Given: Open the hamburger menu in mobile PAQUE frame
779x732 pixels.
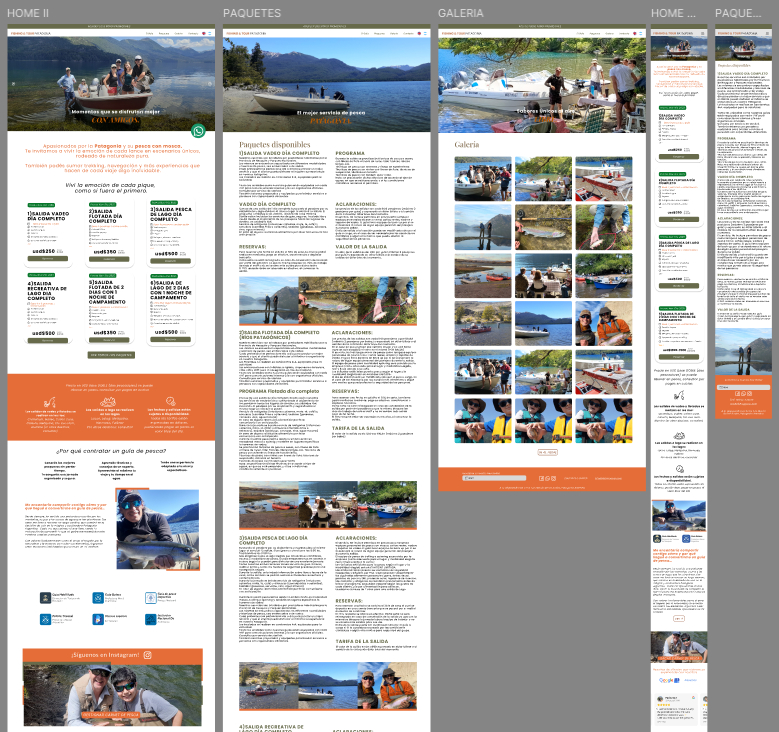Looking at the screenshot, I should coord(767,33).
